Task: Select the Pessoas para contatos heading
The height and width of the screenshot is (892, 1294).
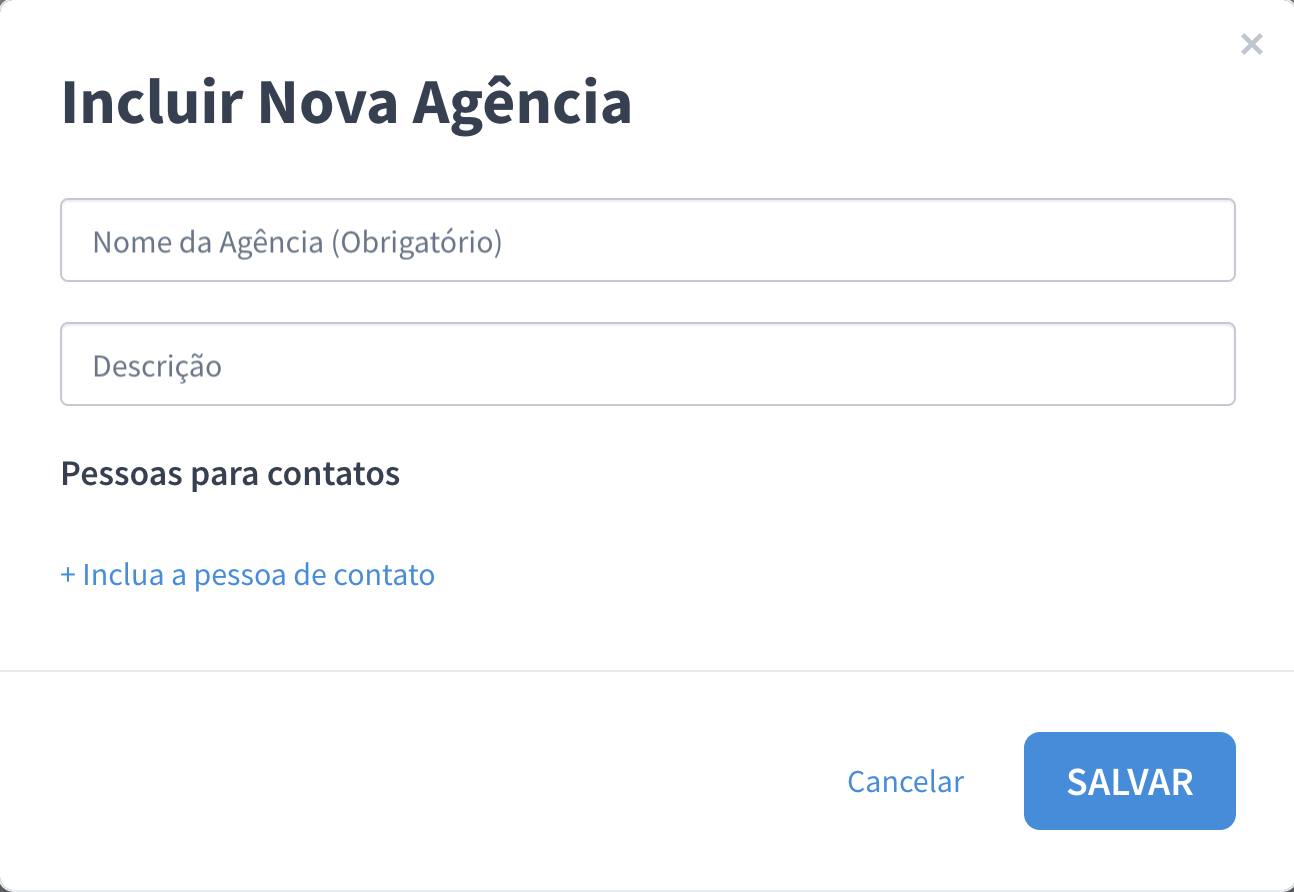Action: point(230,472)
